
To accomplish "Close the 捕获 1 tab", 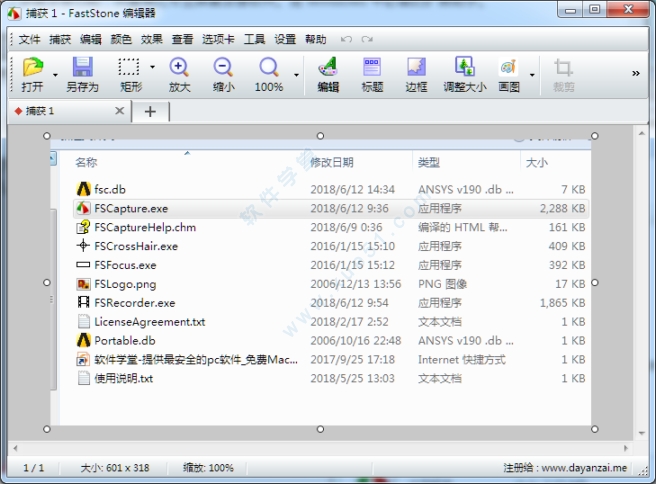I will (x=119, y=111).
